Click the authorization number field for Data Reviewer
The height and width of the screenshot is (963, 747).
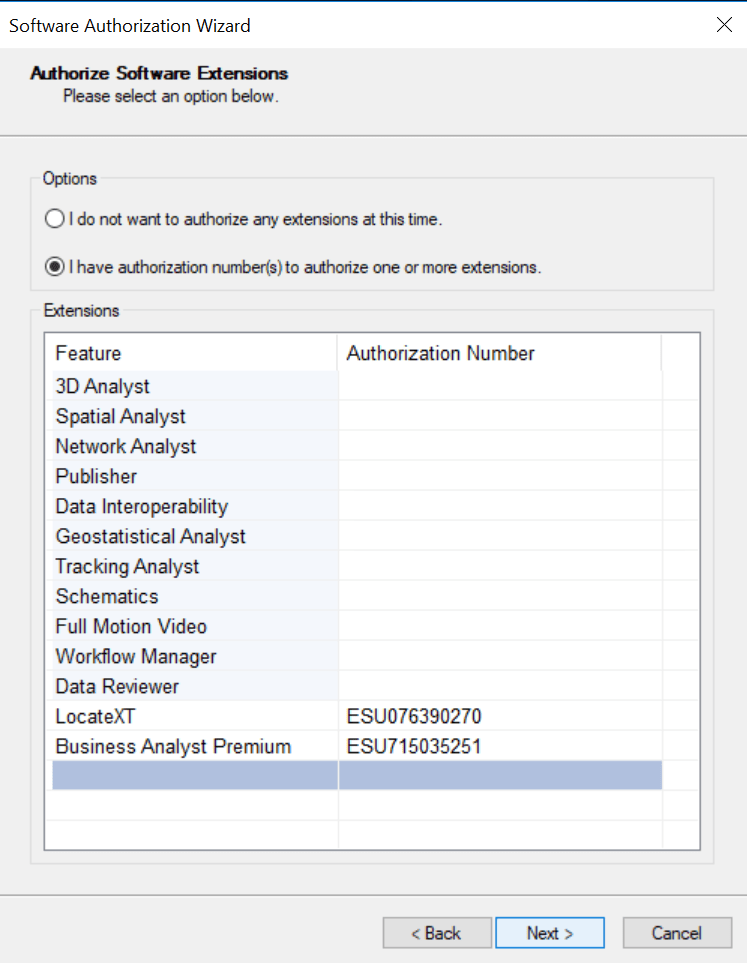(x=500, y=686)
